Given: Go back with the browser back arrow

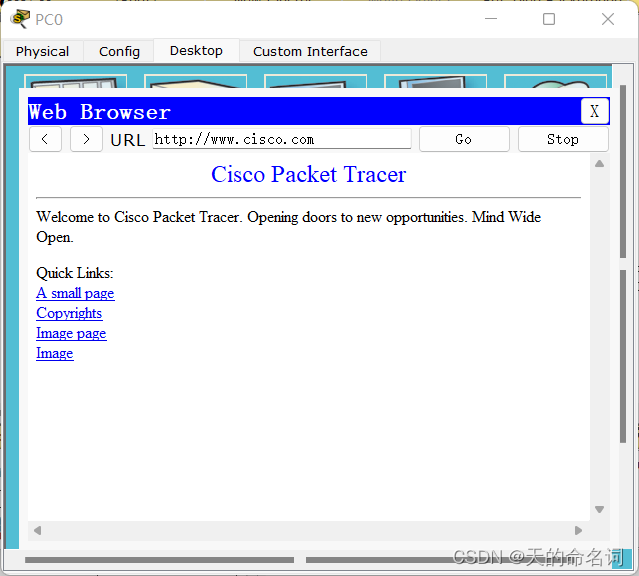Looking at the screenshot, I should 45,139.
